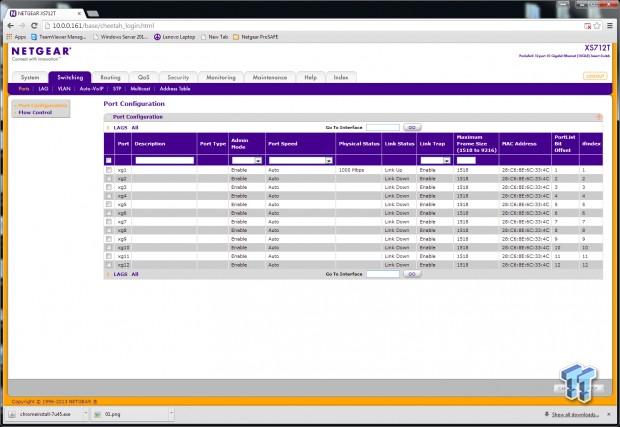The image size is (620, 427).
Task: Click top All link above table
Action: (135, 128)
